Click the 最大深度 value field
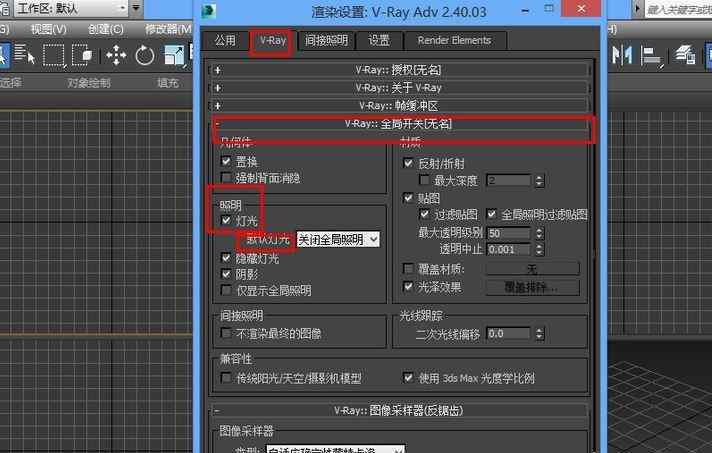 click(509, 180)
